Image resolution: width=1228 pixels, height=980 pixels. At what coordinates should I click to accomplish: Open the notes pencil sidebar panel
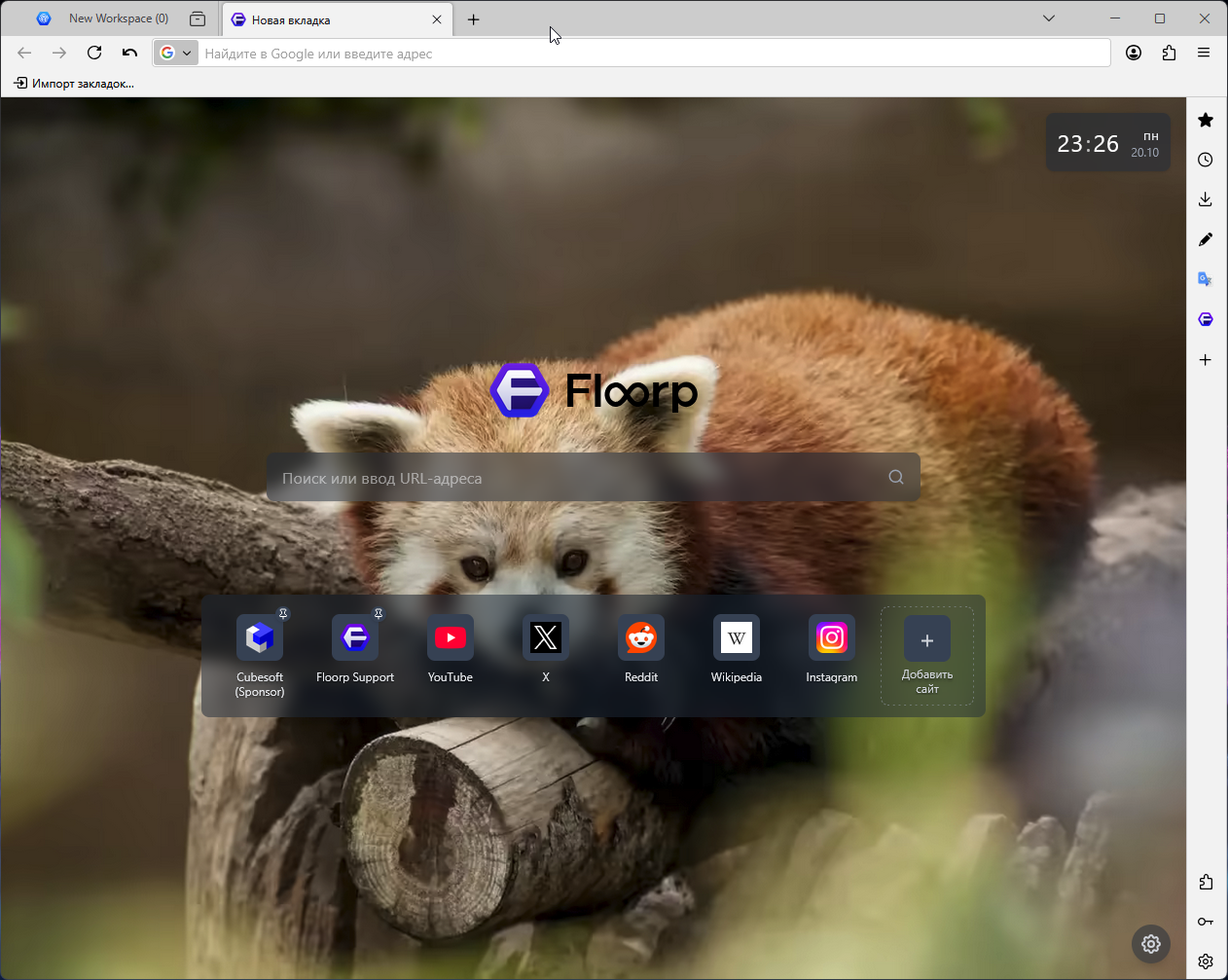click(x=1206, y=239)
